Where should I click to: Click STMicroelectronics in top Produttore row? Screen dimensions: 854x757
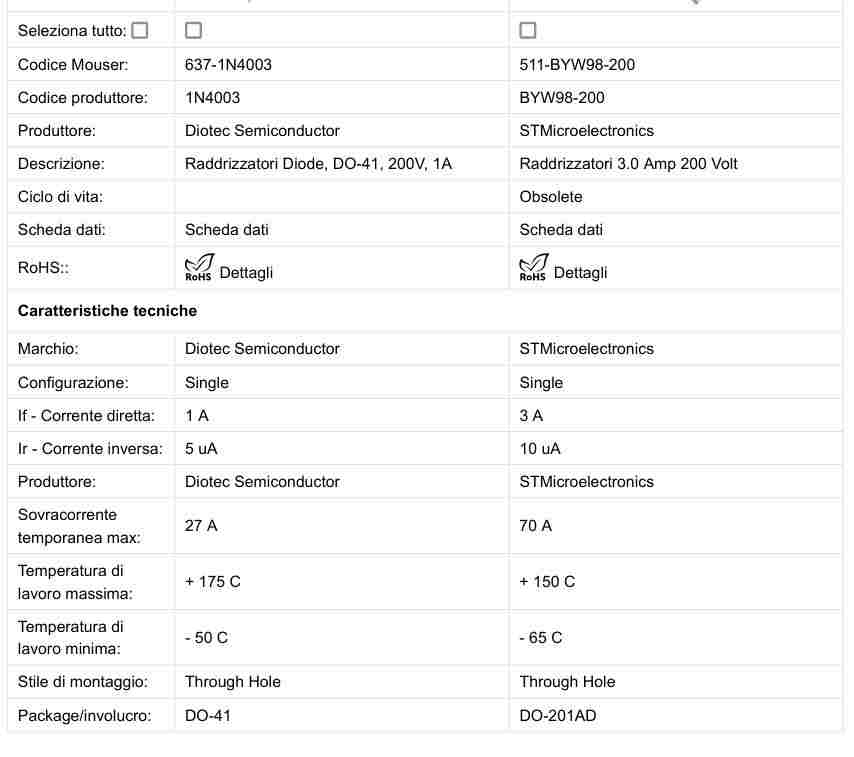coord(587,131)
